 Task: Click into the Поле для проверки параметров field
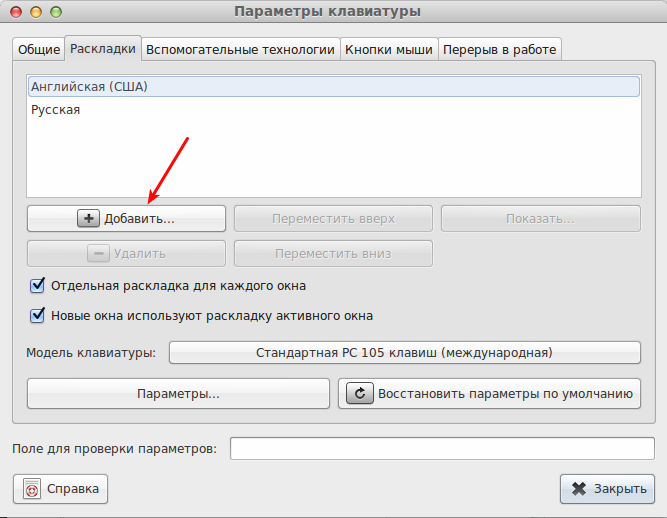tap(442, 449)
